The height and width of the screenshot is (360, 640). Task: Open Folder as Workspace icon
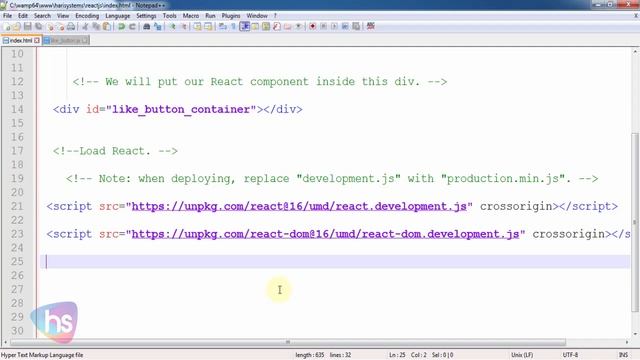(288, 27)
